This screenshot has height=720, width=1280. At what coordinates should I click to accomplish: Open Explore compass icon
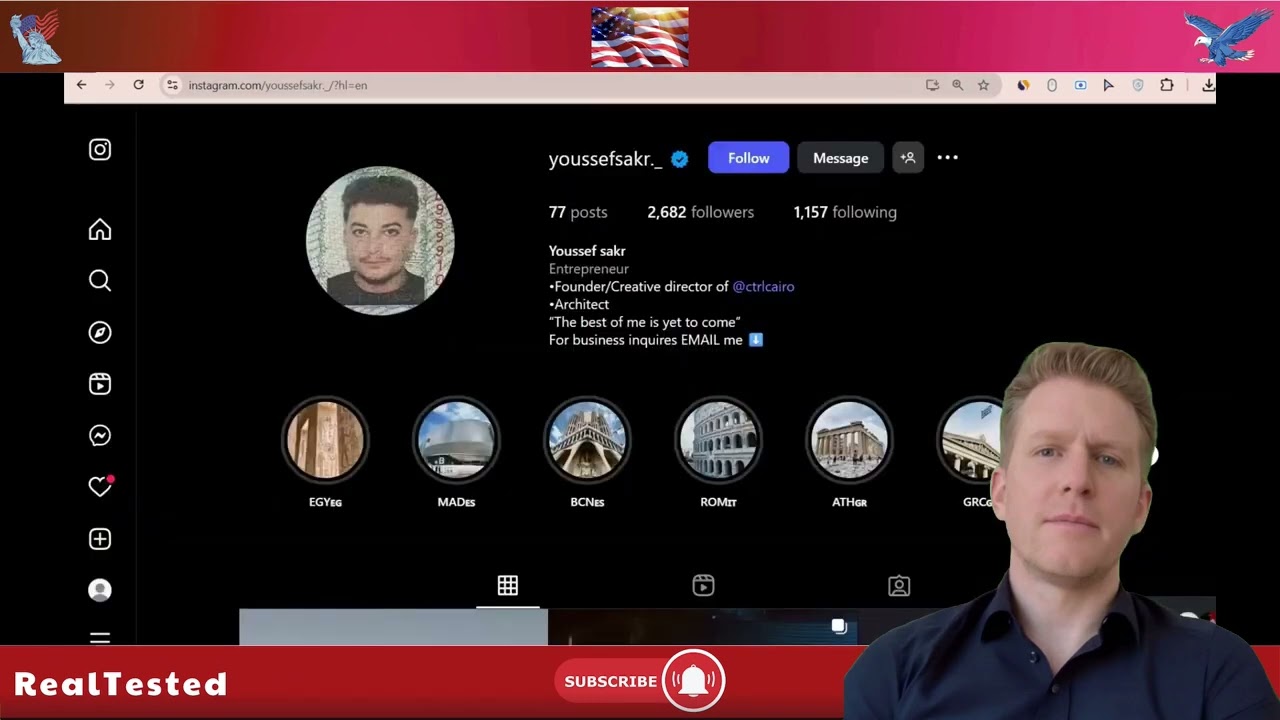(x=100, y=333)
